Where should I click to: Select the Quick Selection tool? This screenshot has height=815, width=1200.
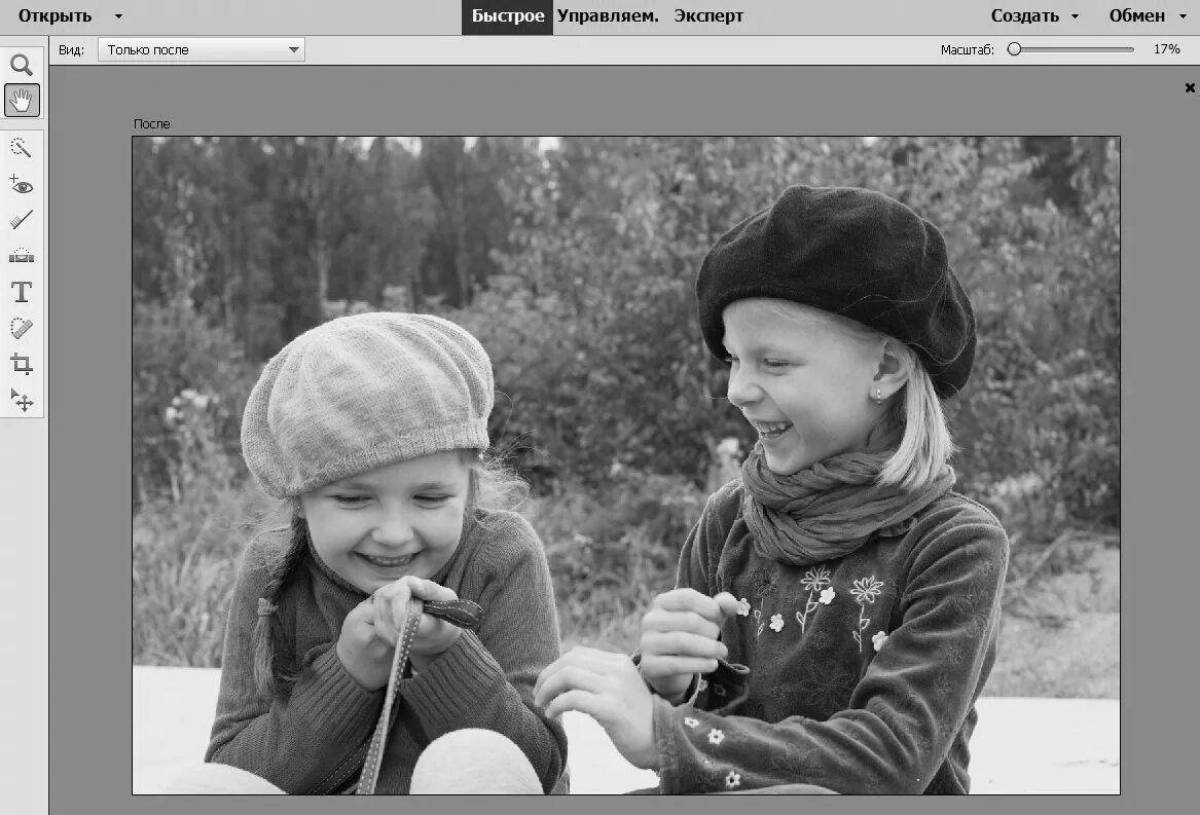coord(22,149)
